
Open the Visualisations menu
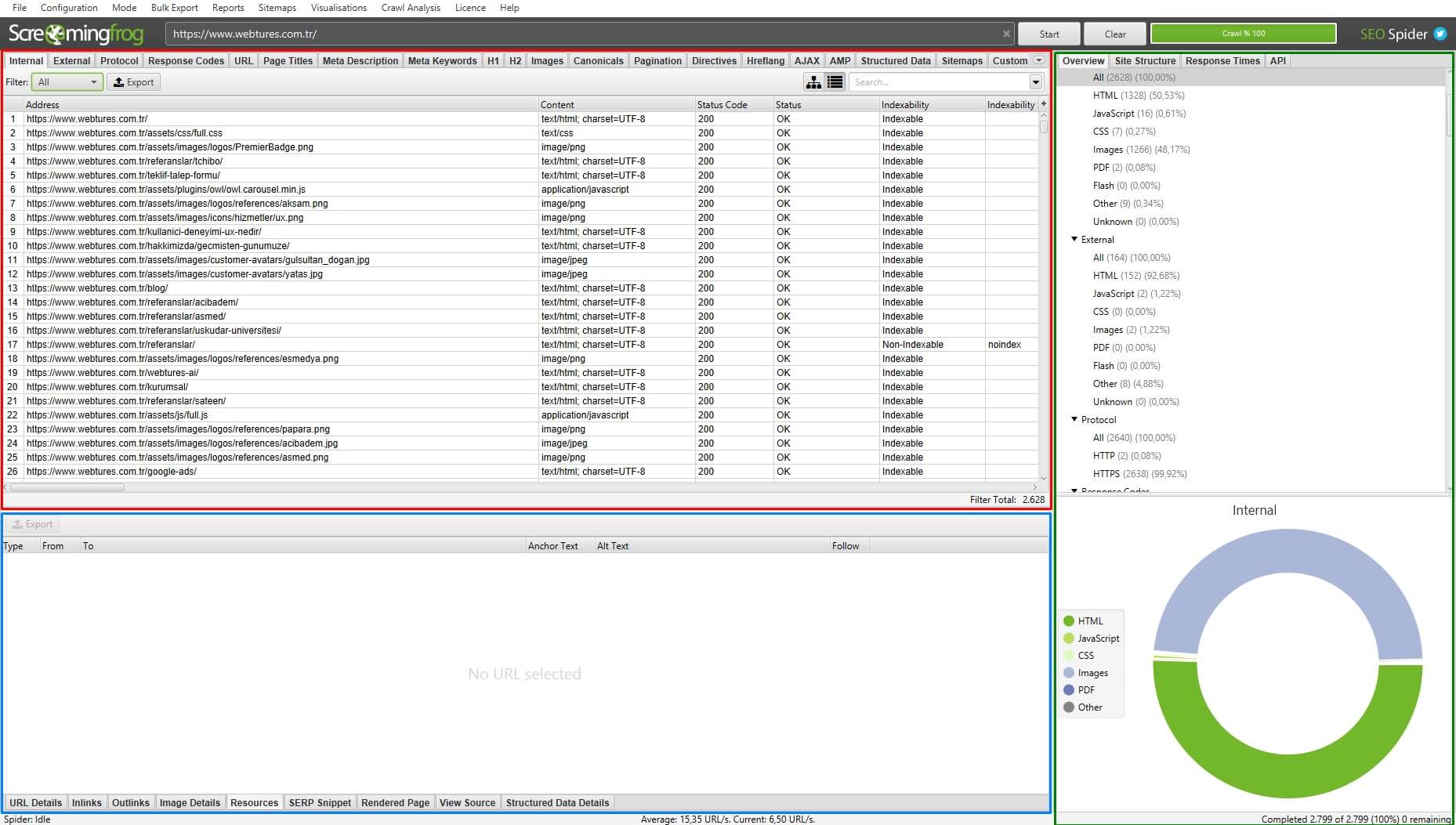tap(339, 8)
